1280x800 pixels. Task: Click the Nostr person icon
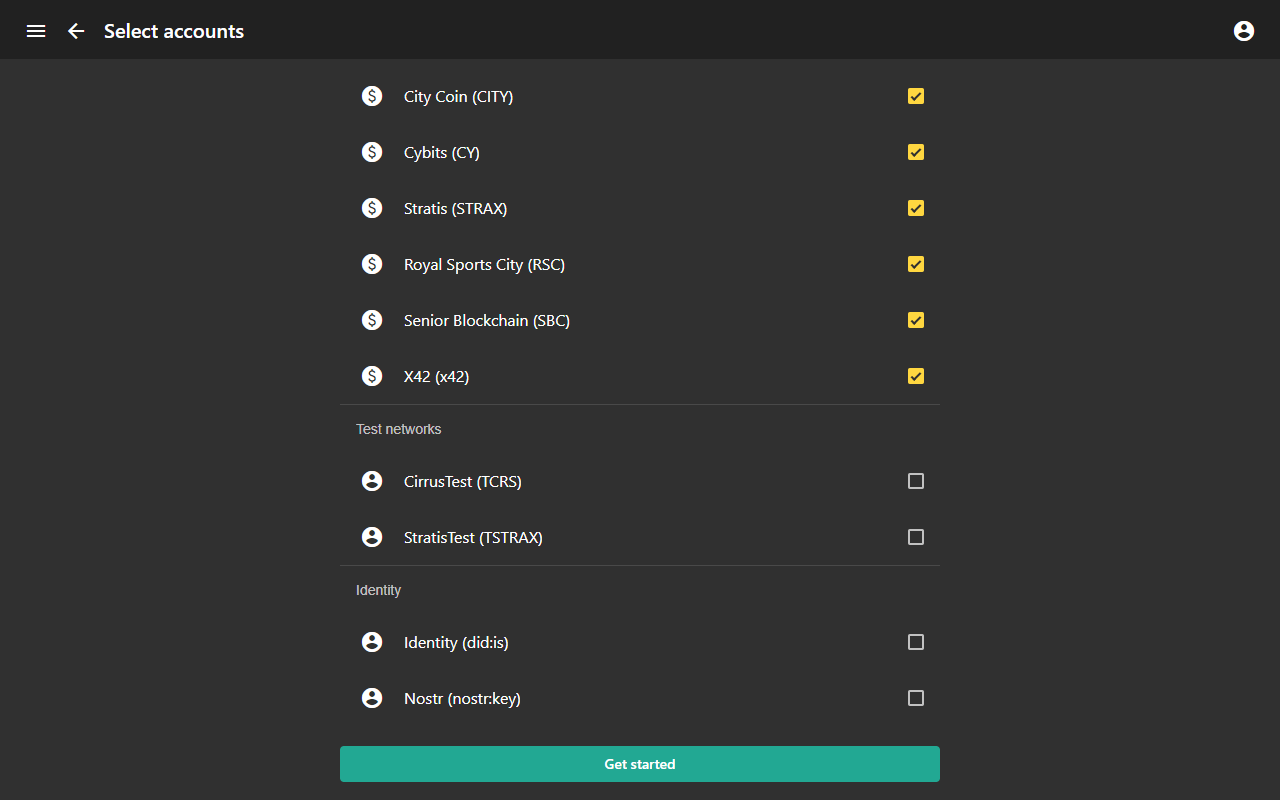coord(372,698)
